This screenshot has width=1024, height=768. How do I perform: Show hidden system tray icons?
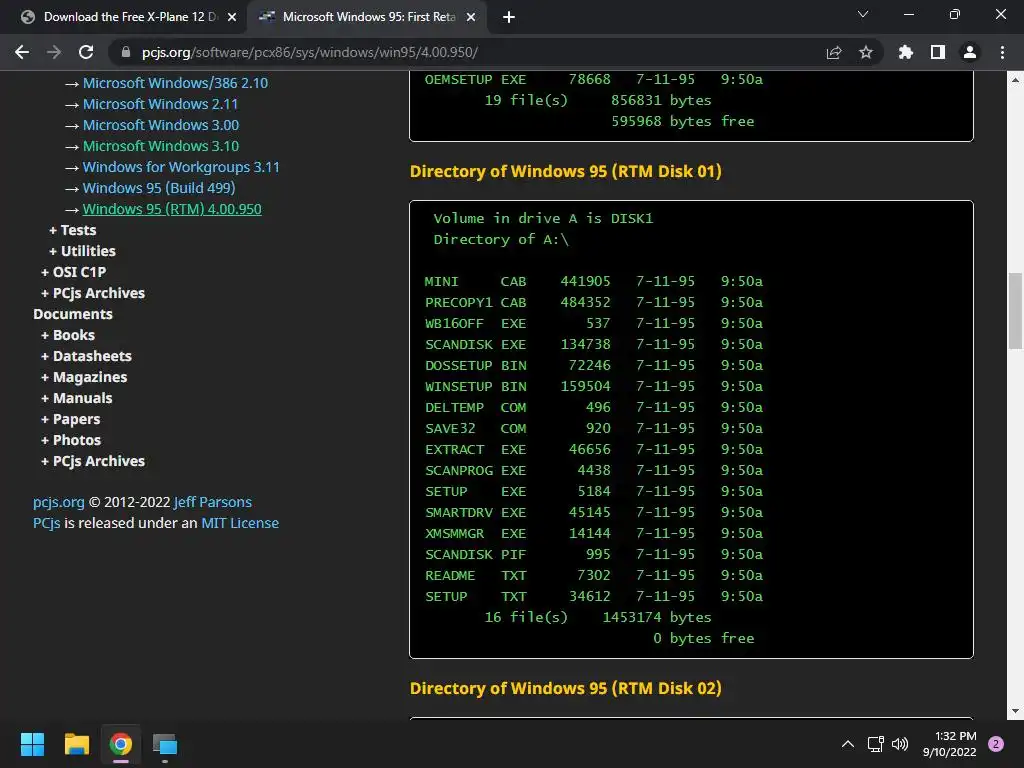(848, 744)
